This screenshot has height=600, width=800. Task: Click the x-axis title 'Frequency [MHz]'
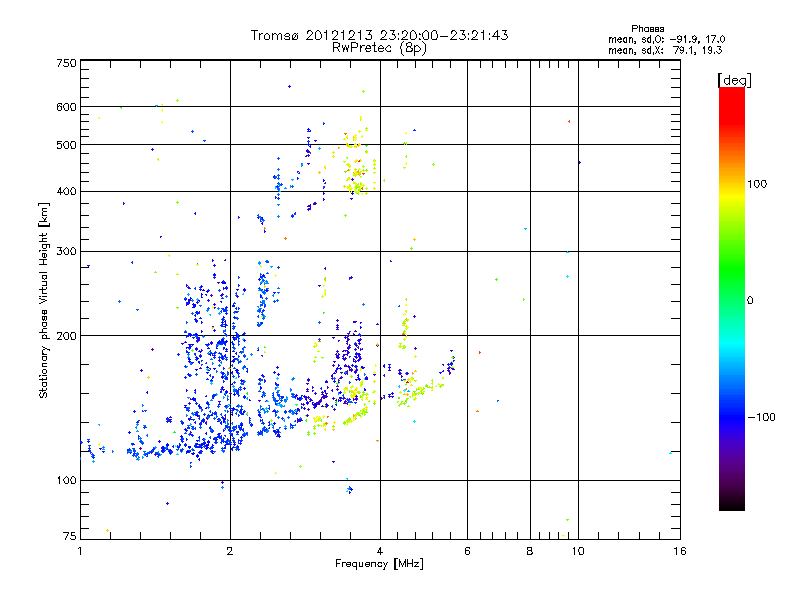tap(379, 564)
